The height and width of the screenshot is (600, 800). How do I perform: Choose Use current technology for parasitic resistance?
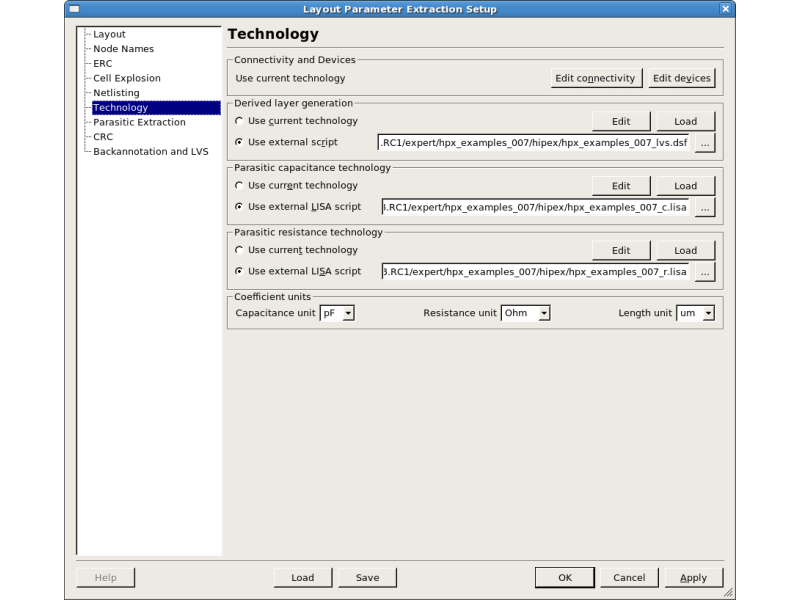click(238, 250)
